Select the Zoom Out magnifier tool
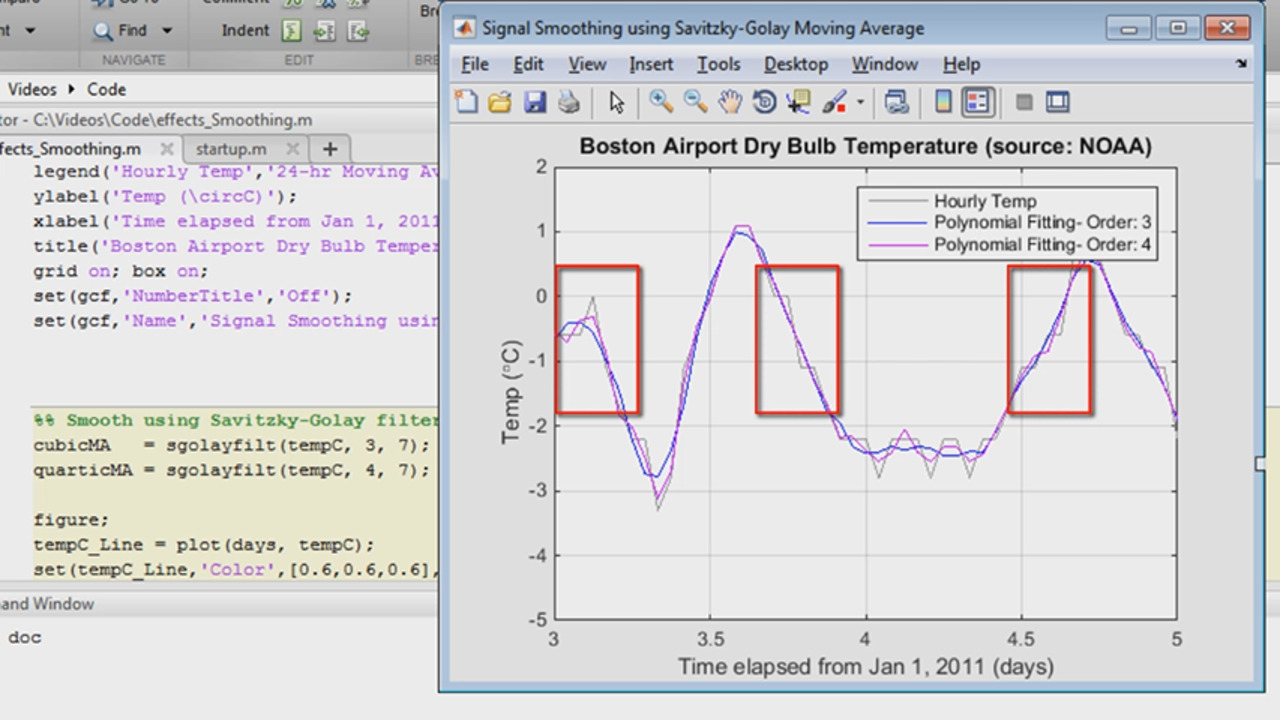 pos(695,102)
